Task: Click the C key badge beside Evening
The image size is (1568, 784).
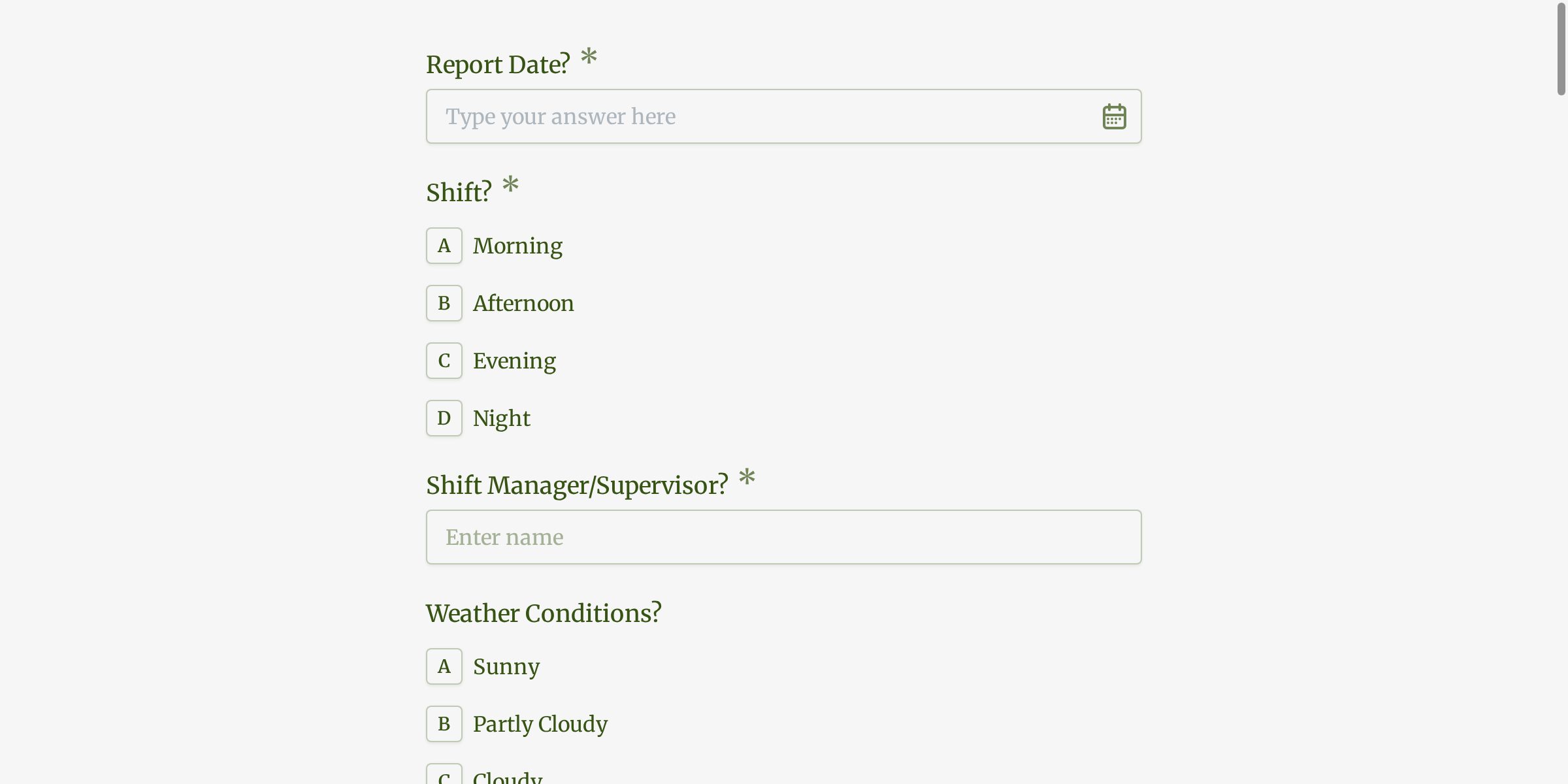Action: coord(444,360)
